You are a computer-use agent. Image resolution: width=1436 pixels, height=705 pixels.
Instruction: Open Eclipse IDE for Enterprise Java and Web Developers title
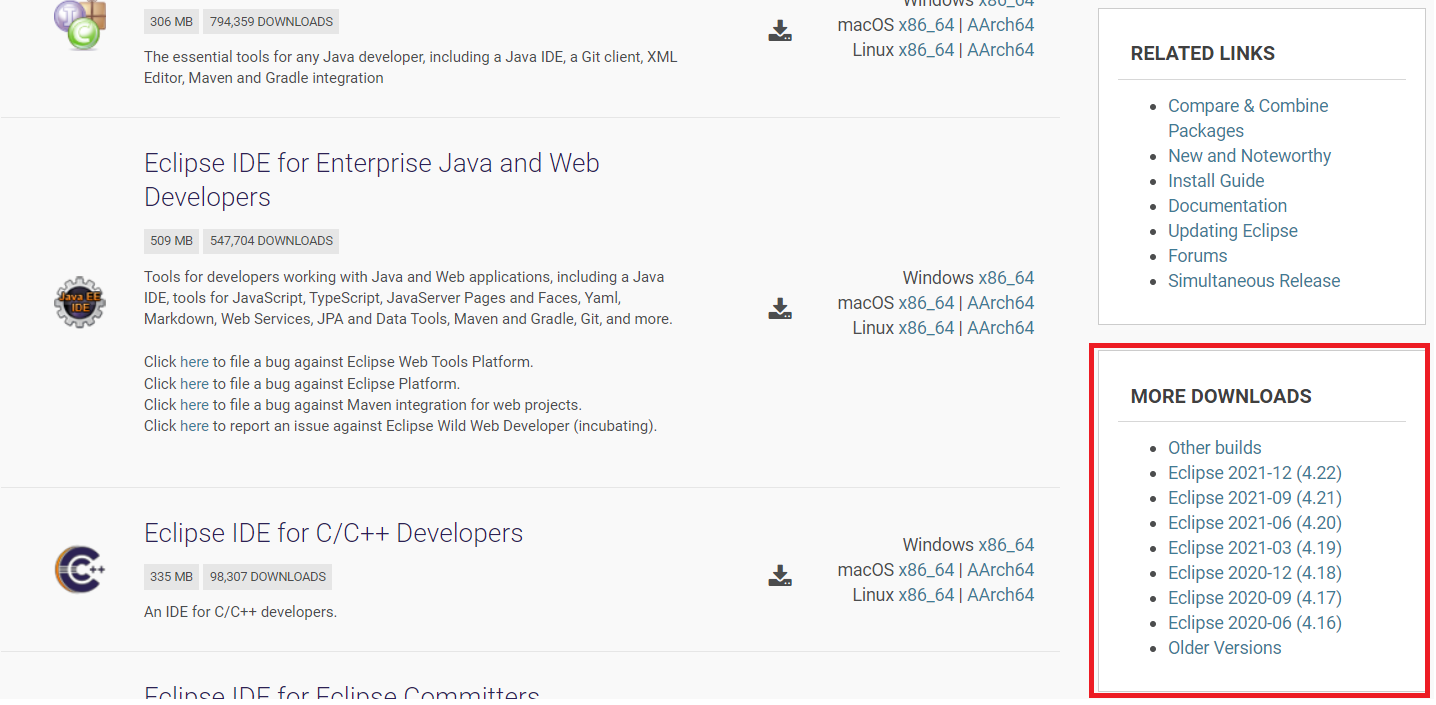click(x=372, y=180)
